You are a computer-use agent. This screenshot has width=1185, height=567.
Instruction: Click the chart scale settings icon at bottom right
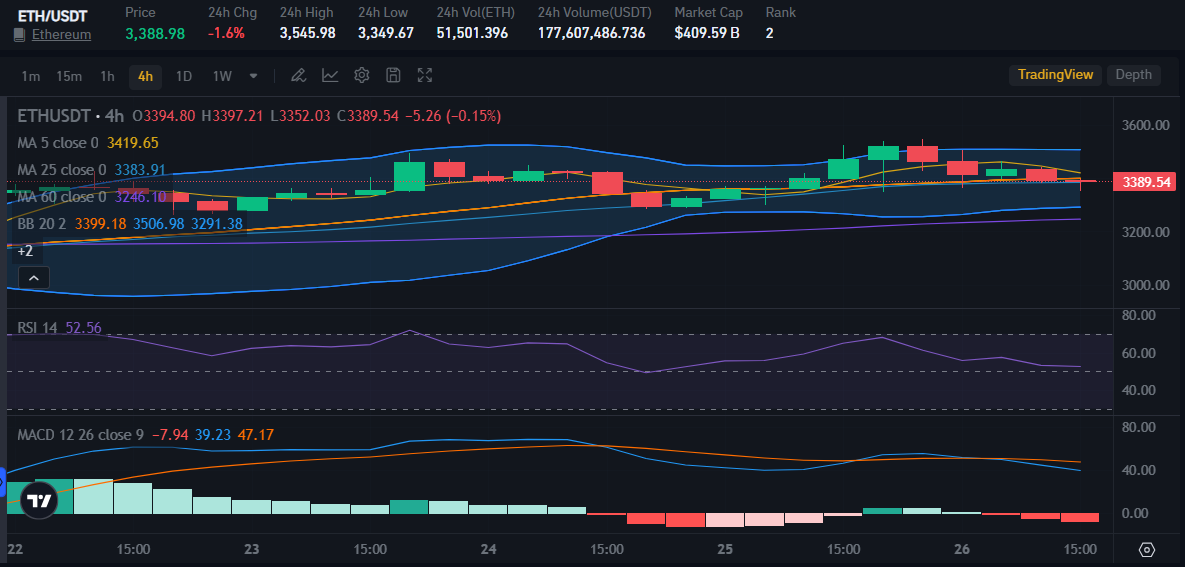coord(1147,550)
